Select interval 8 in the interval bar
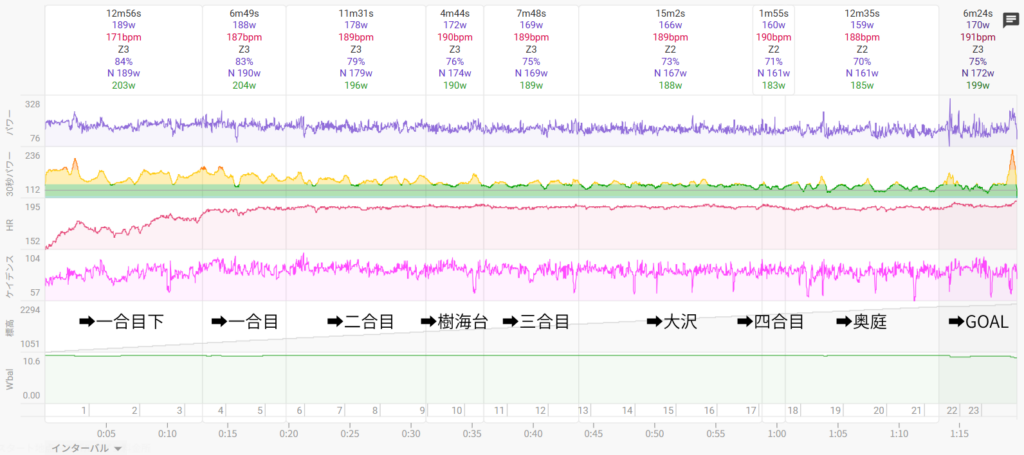 pyautogui.click(x=375, y=411)
